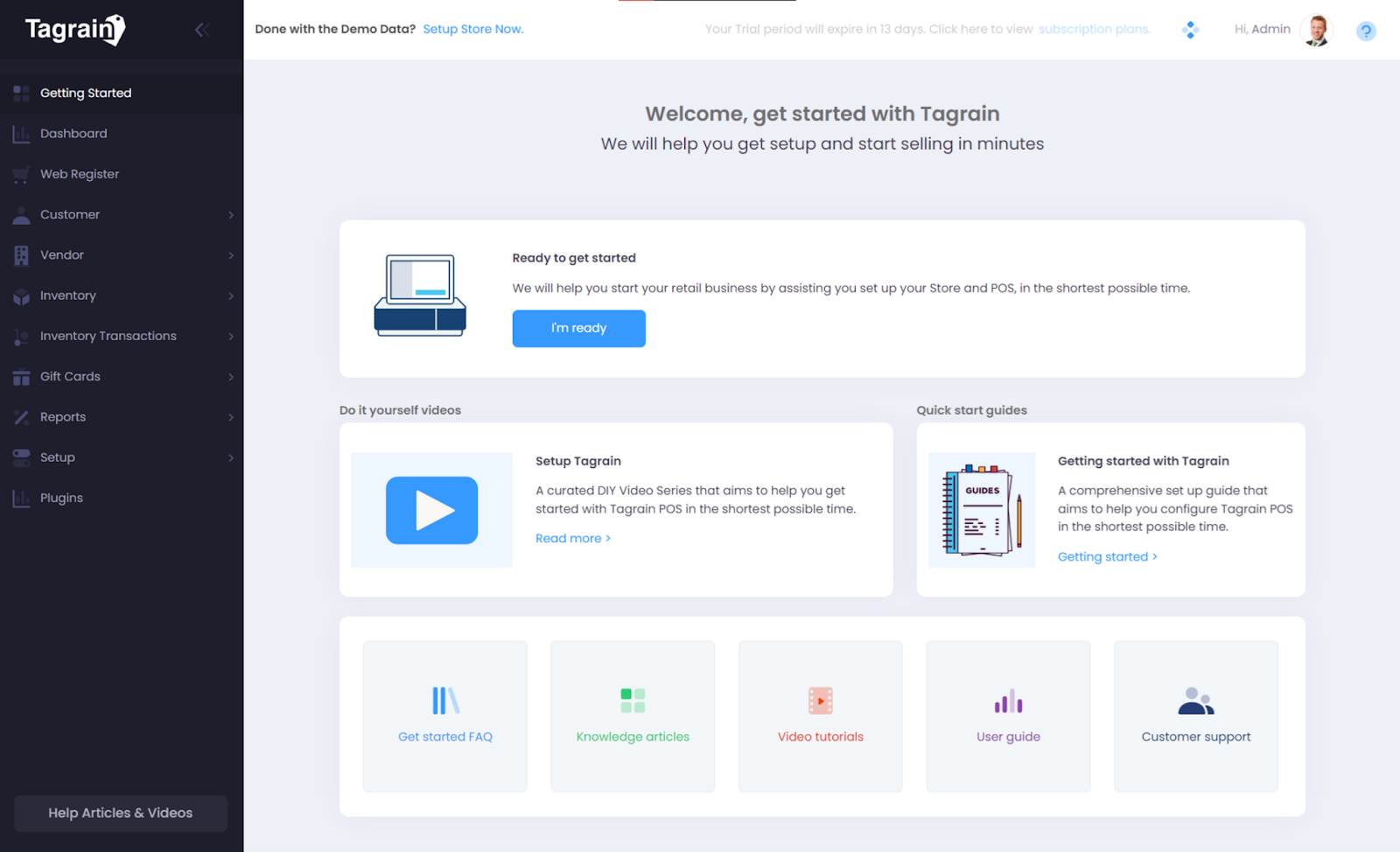Click the Setup Store Now link
1400x852 pixels.
473,29
